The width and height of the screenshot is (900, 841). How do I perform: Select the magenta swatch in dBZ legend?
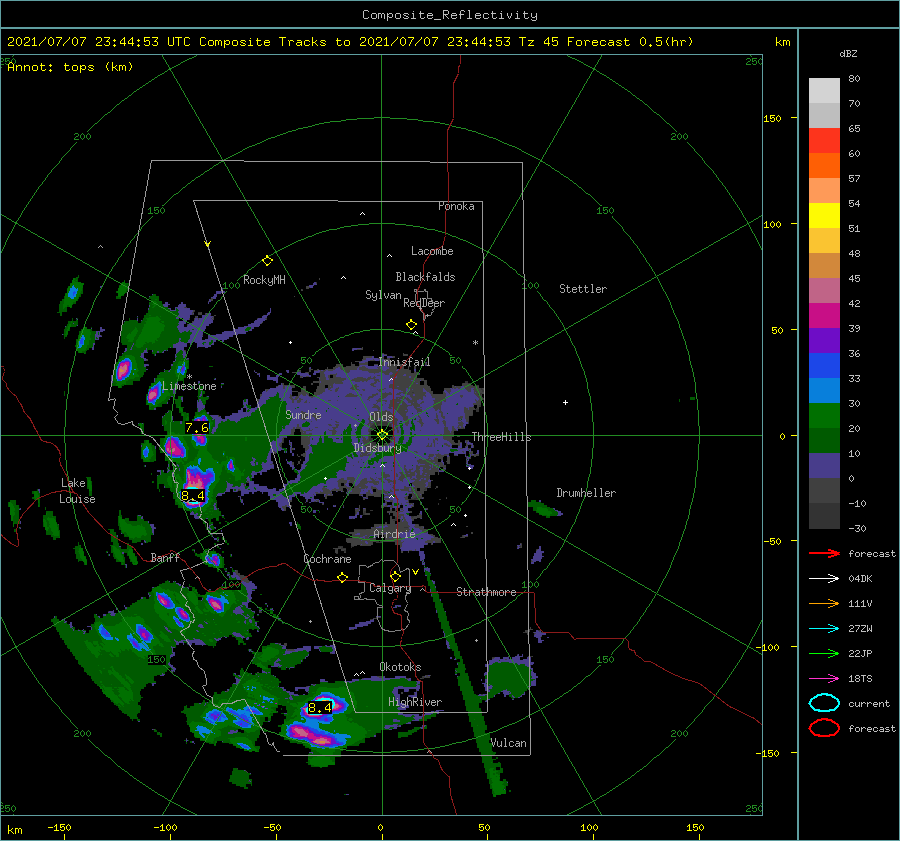click(824, 315)
